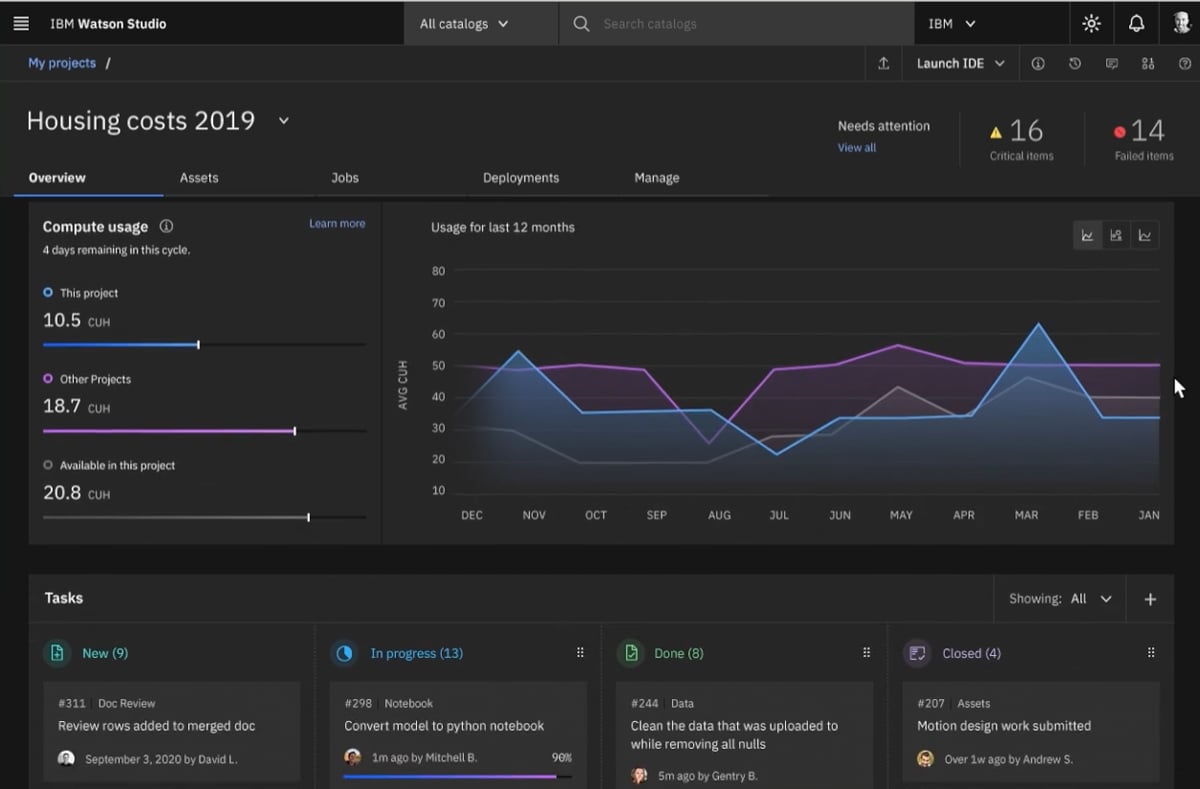The width and height of the screenshot is (1200, 789).
Task: Click Learn more in Compute usage panel
Action: [337, 223]
